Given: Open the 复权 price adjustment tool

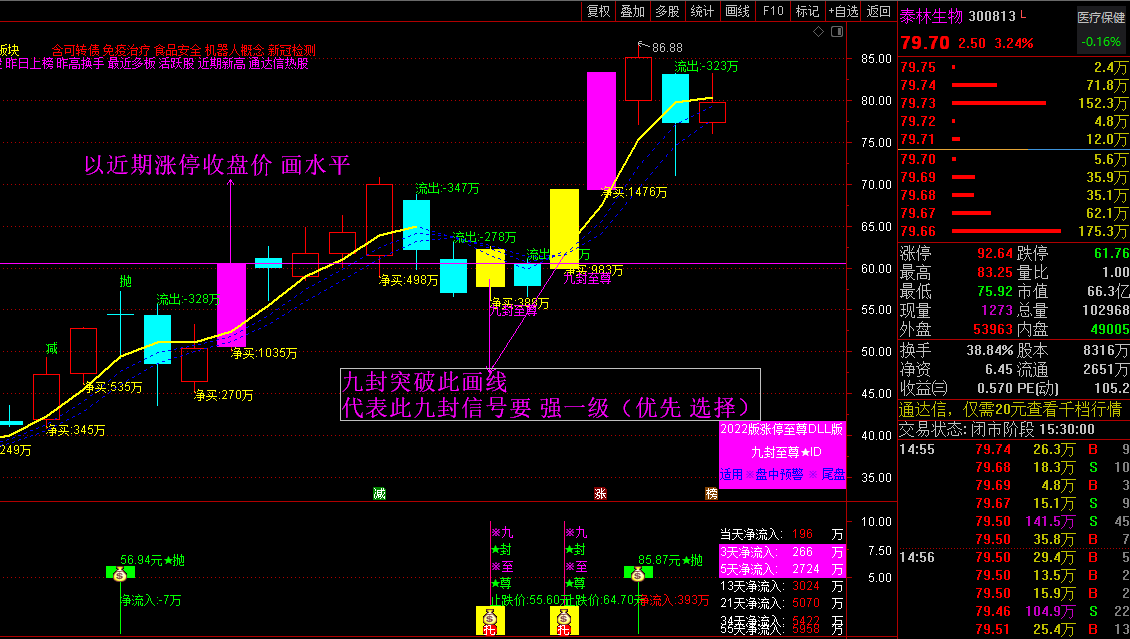Looking at the screenshot, I should tap(598, 11).
